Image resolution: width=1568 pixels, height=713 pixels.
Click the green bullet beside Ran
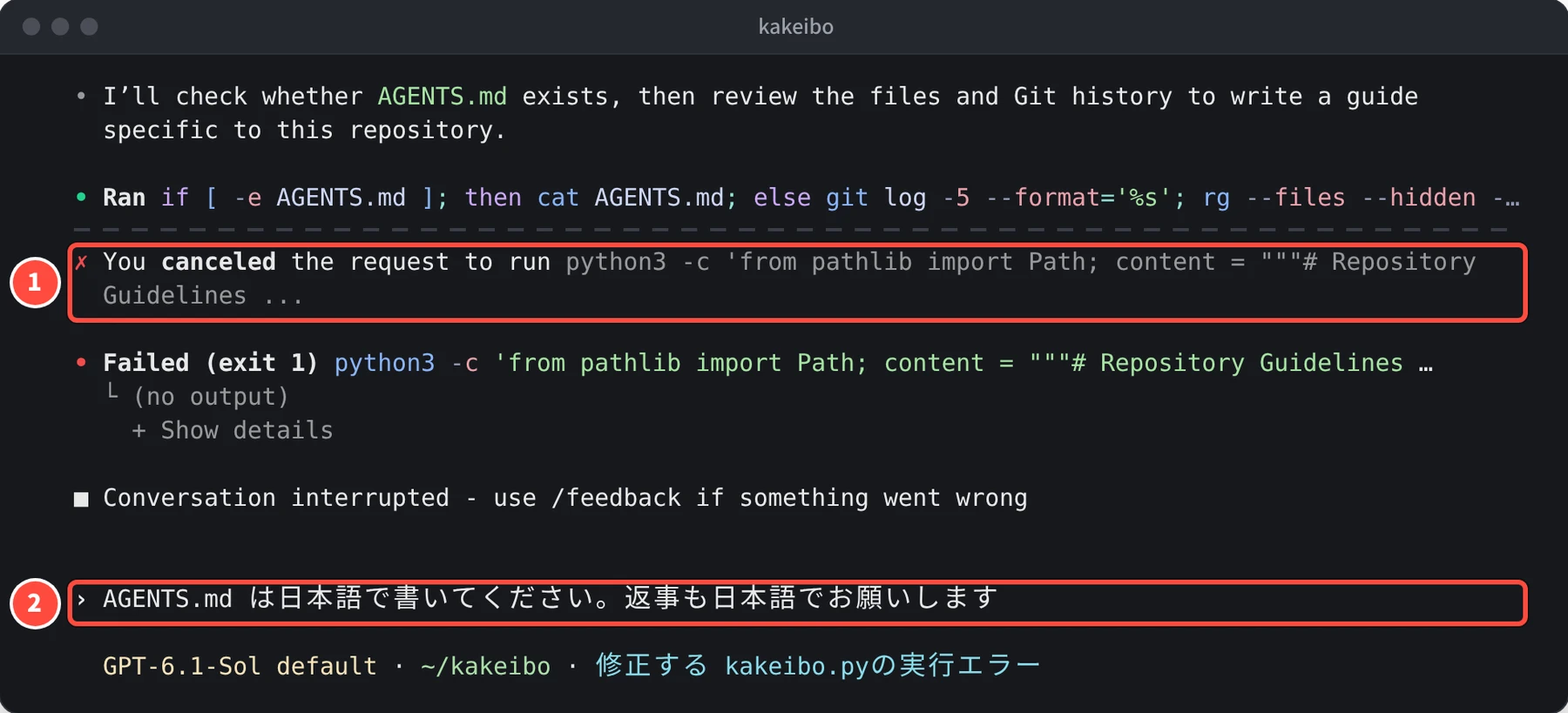[x=81, y=198]
